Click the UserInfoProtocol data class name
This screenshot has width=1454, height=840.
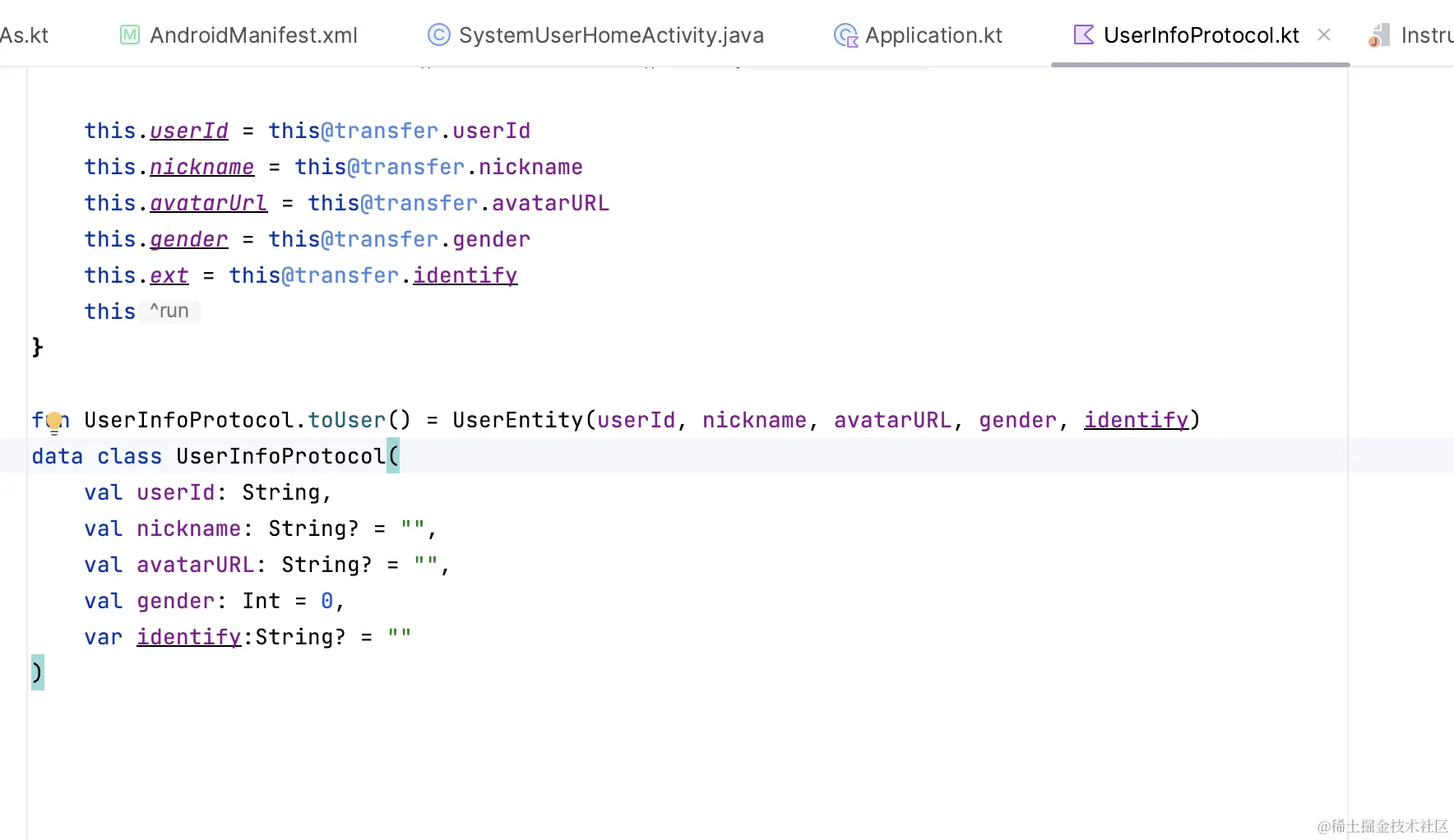(x=280, y=456)
